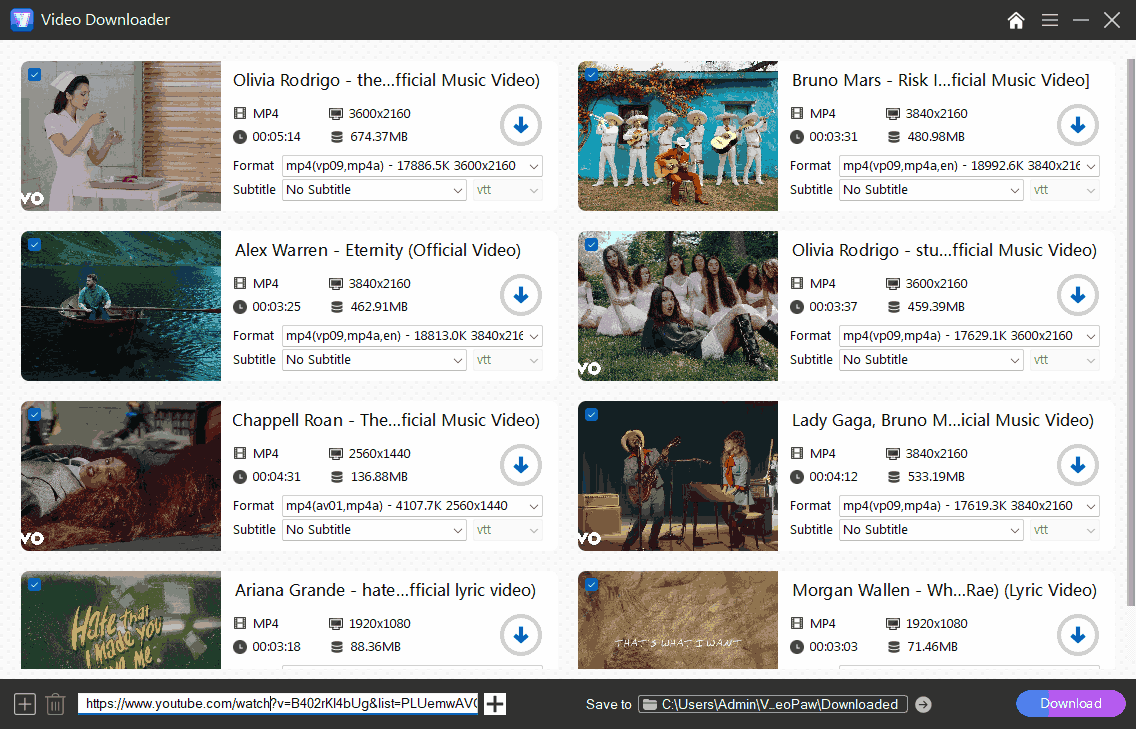Open format dropdown showing 18813.0K
This screenshot has height=729, width=1136.
pyautogui.click(x=412, y=336)
